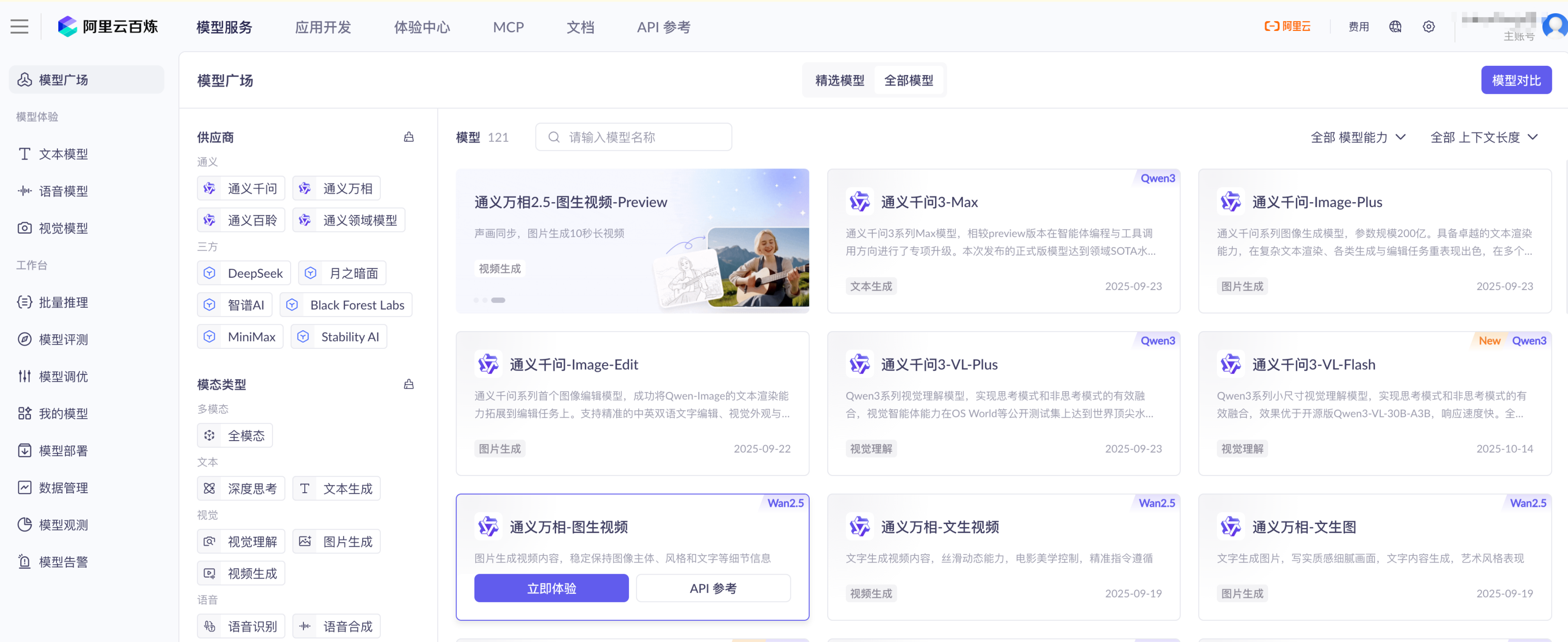
Task: Toggle the DeepSeek provider filter
Action: [244, 273]
